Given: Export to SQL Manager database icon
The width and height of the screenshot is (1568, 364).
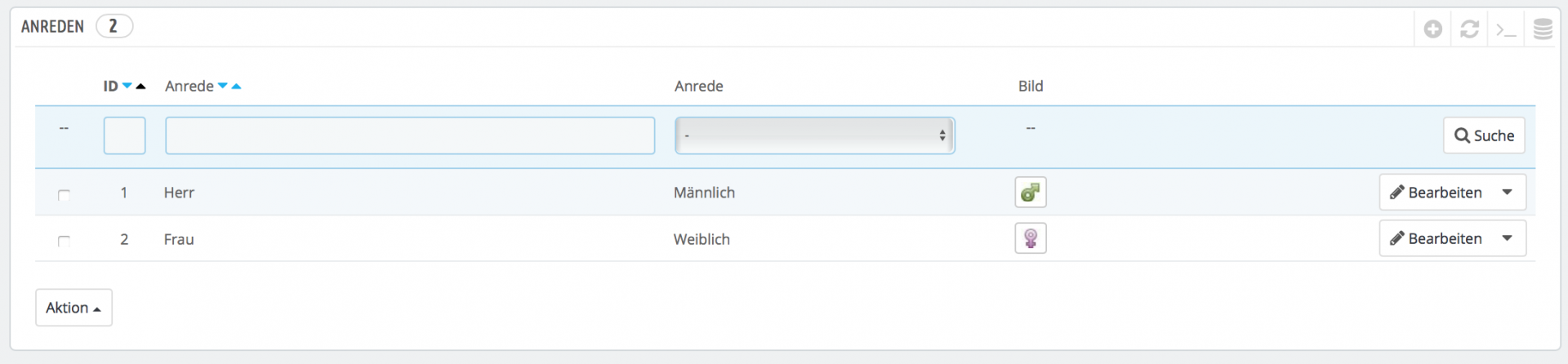Looking at the screenshot, I should pos(1543,29).
